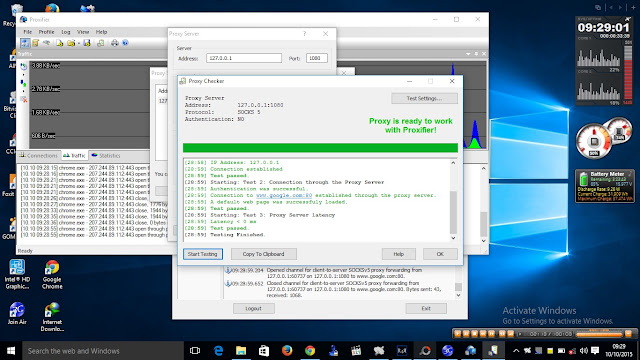Click Copy To Clipboard in Proxy Checker

[263, 254]
